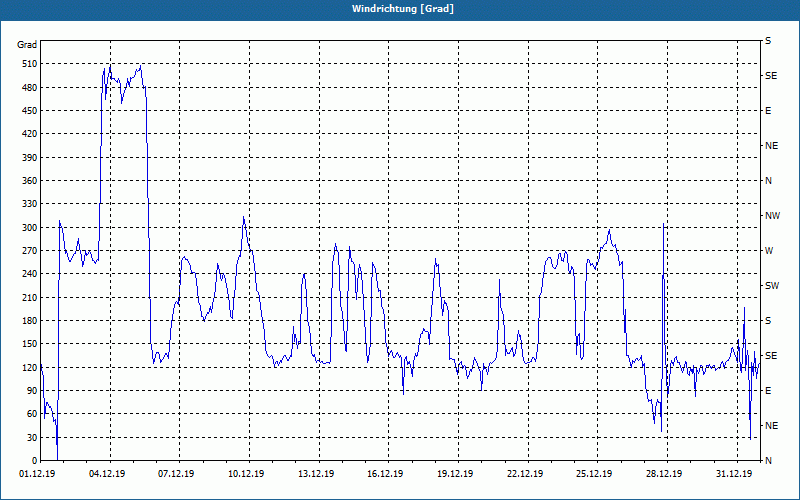Select the E compass label level with 90
This screenshot has height=500, width=800.
(x=768, y=391)
